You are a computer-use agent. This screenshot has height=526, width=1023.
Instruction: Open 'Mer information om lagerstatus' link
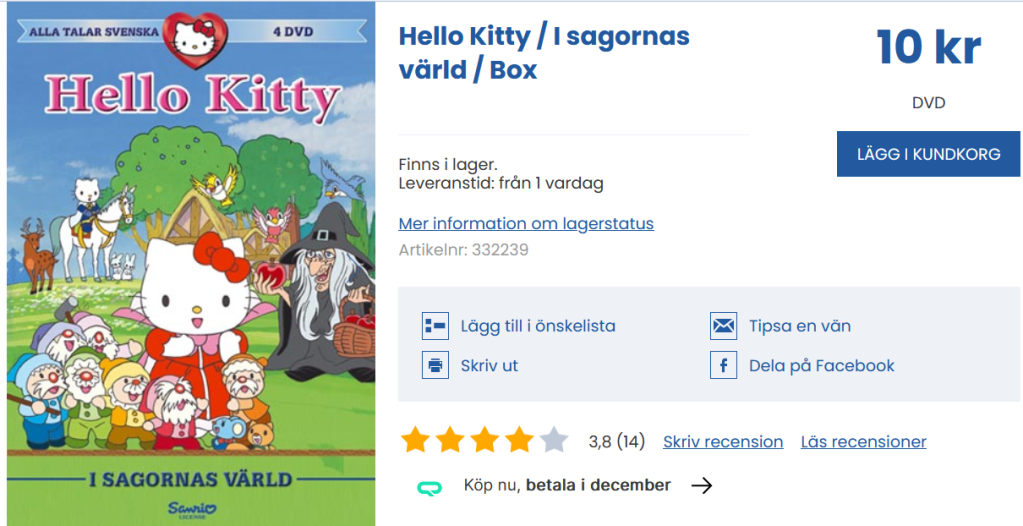[x=526, y=223]
